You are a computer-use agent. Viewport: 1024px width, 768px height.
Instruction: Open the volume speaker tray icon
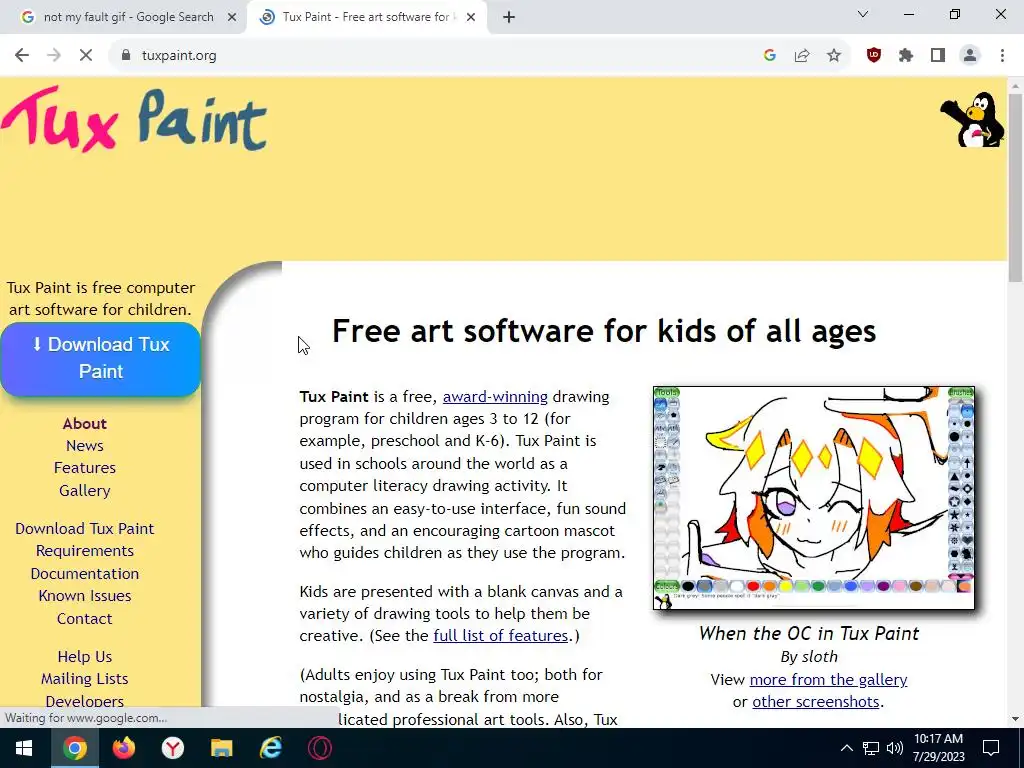895,748
